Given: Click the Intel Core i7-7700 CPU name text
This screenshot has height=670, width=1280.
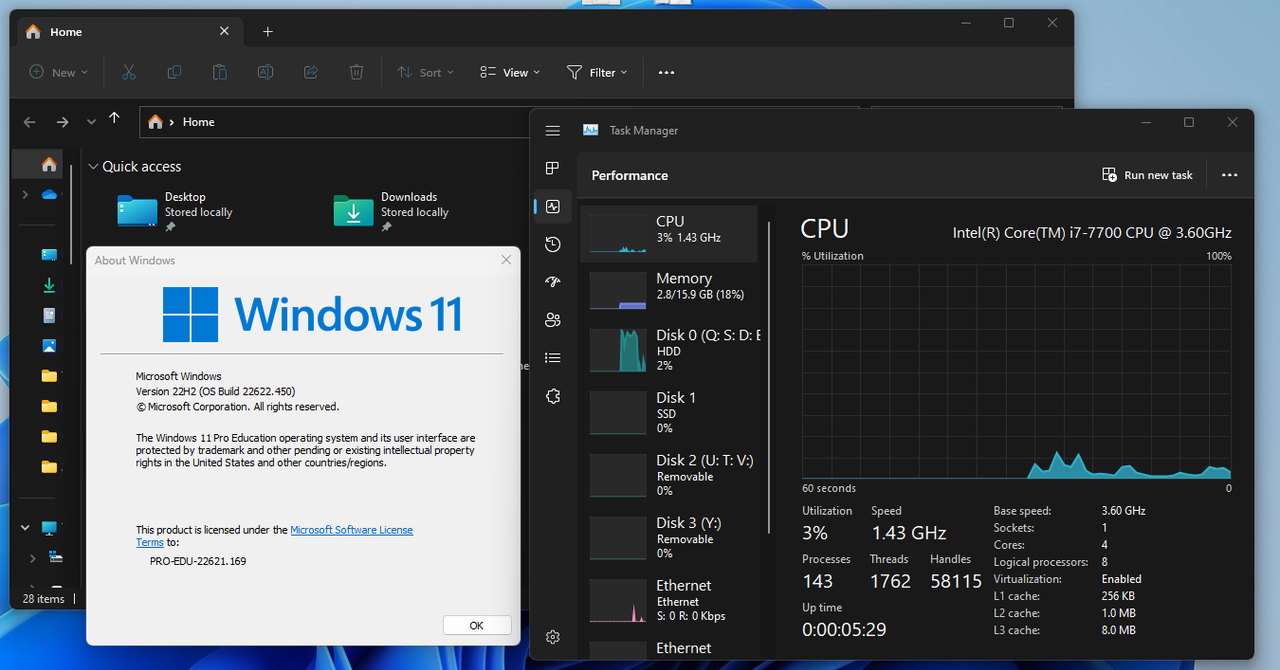Looking at the screenshot, I should click(x=1092, y=232).
